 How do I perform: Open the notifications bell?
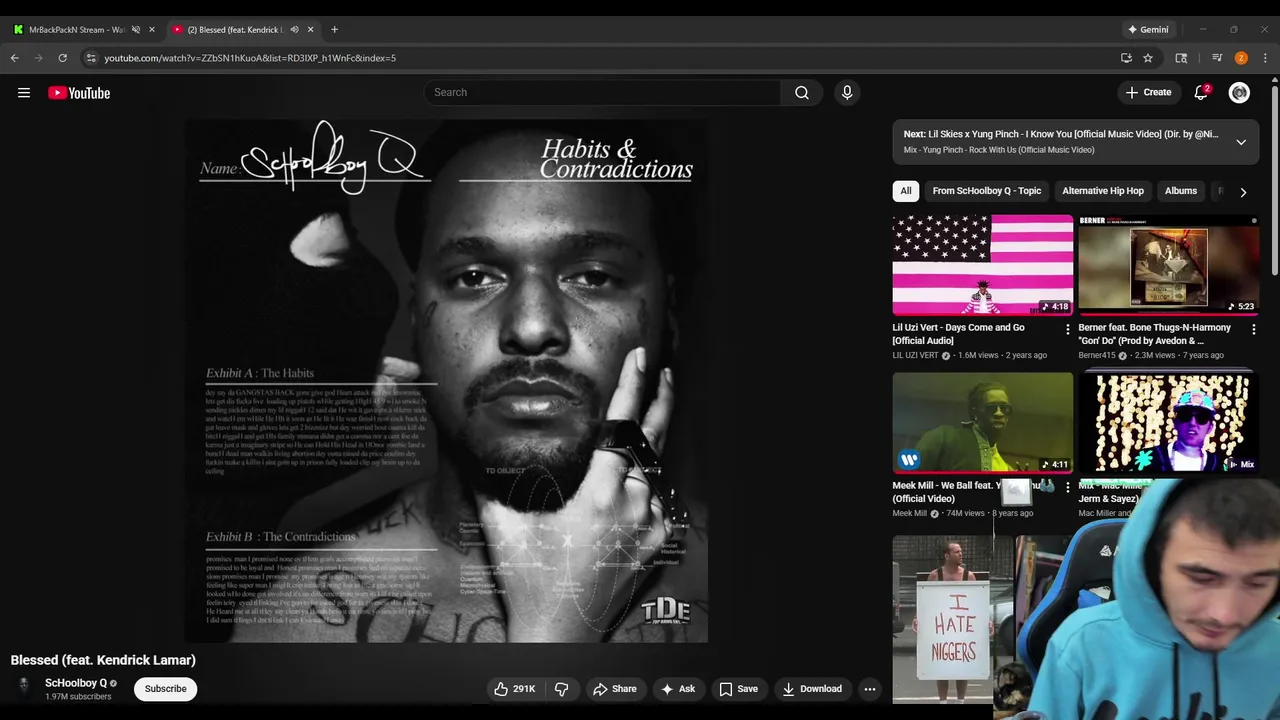coord(1201,92)
